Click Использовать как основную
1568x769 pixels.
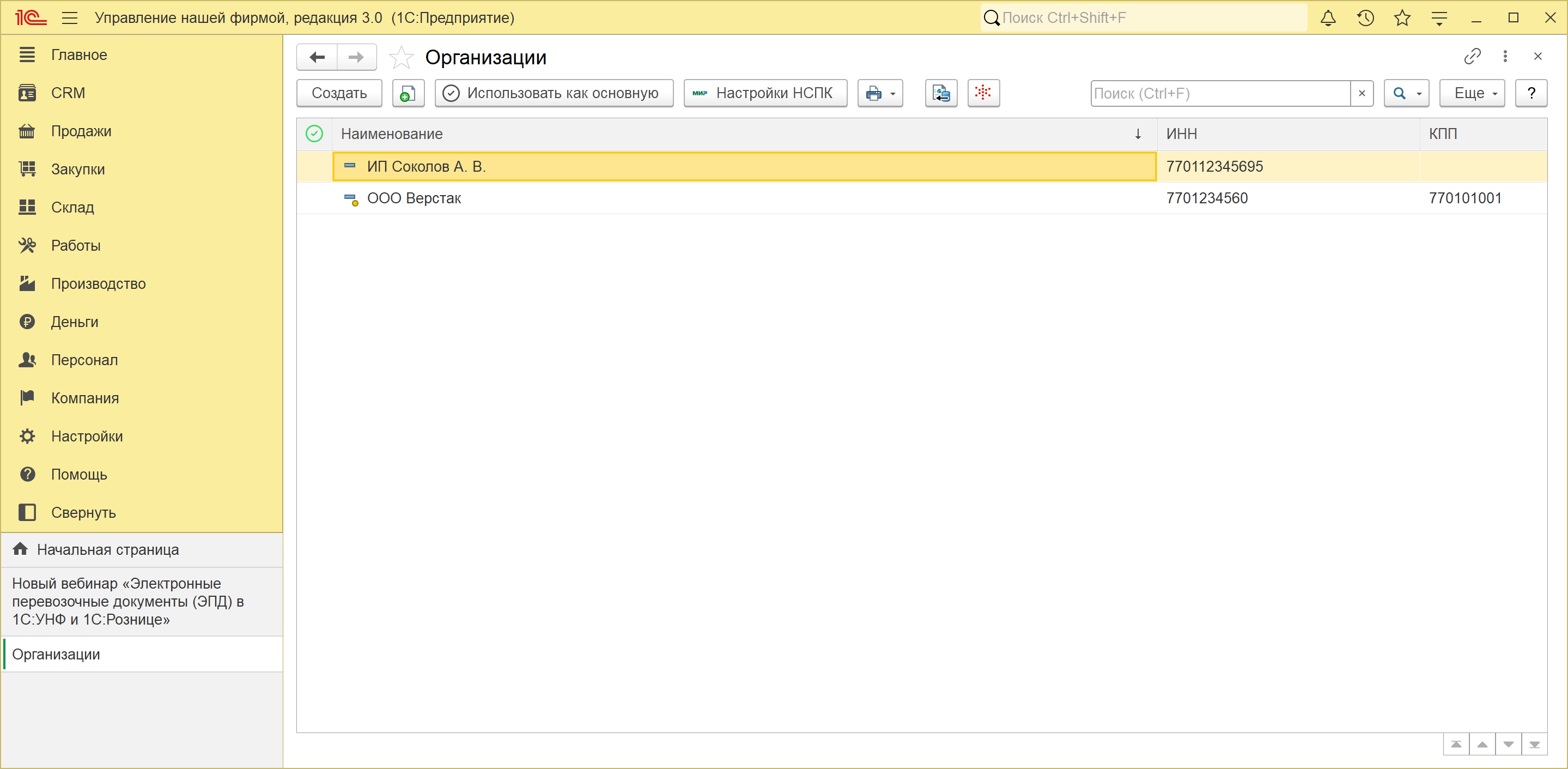(x=554, y=93)
